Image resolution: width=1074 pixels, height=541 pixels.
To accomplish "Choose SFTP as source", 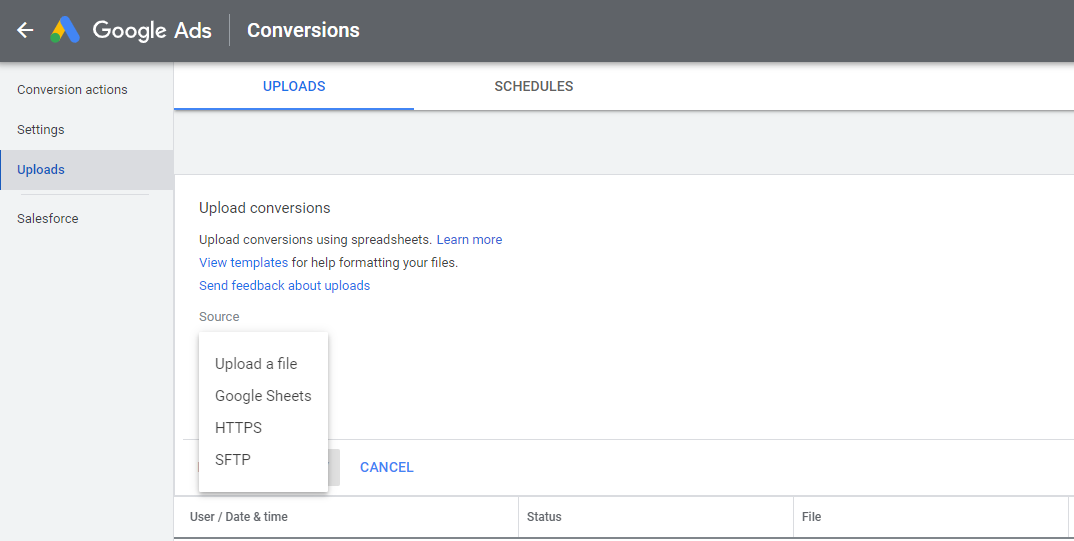I will (263, 460).
